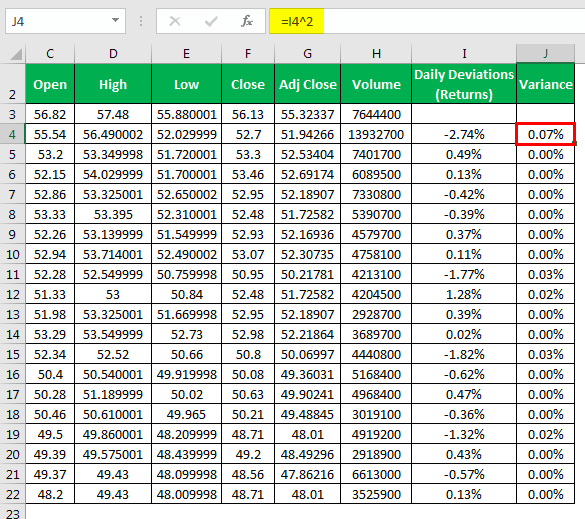Click the Name Box showing J4
The height and width of the screenshot is (519, 585).
65,21
